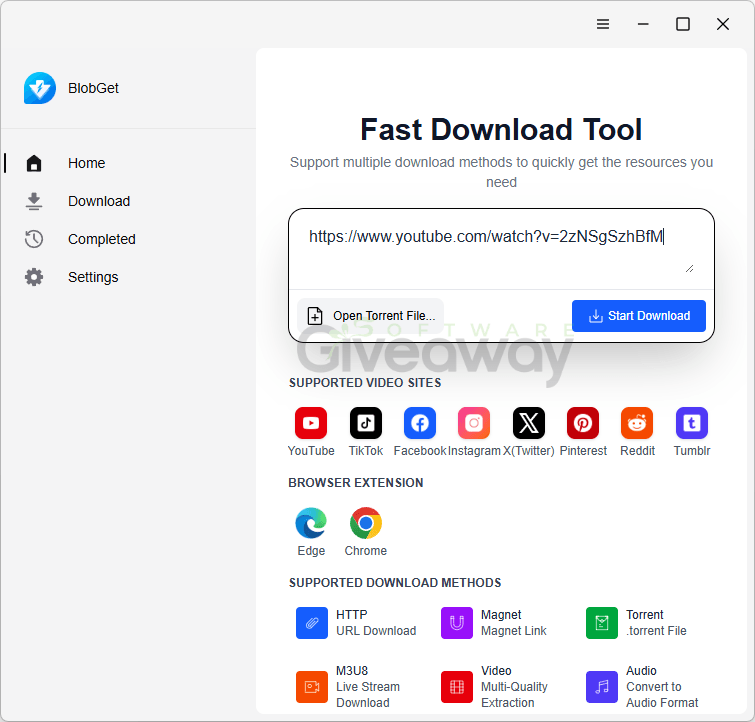Select the Reddit site icon
Screen dimensions: 755x722
[637, 423]
